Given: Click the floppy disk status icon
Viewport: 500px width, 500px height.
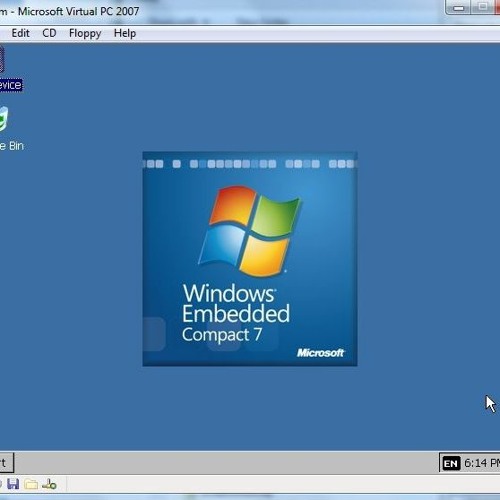Looking at the screenshot, I should click(x=13, y=484).
